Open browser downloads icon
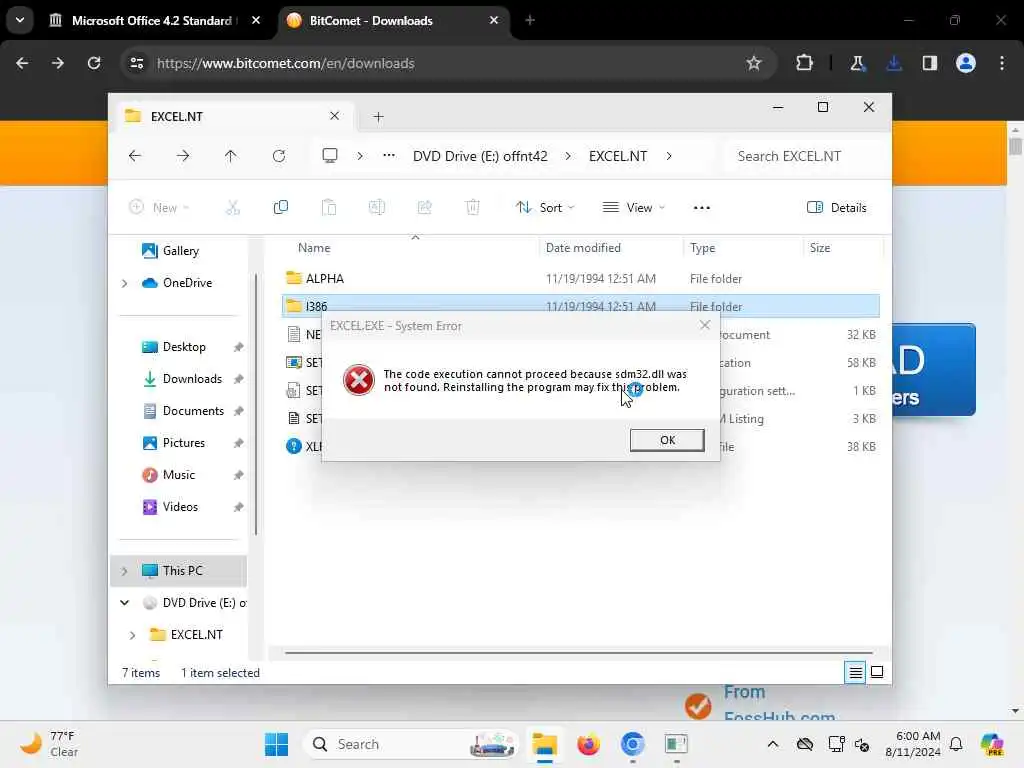Screen dimensions: 1024x768 (894, 63)
